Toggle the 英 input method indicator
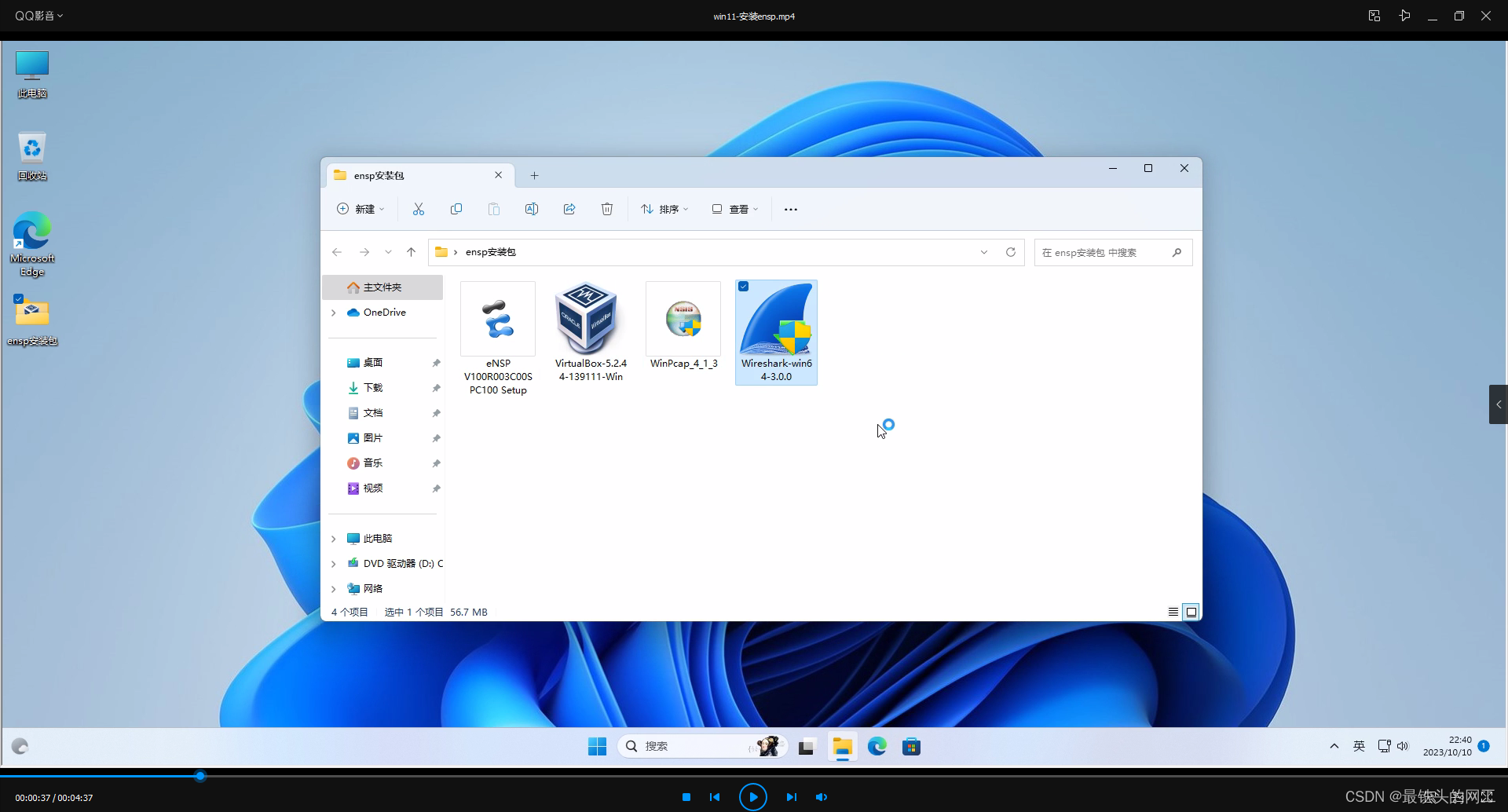 point(1360,746)
